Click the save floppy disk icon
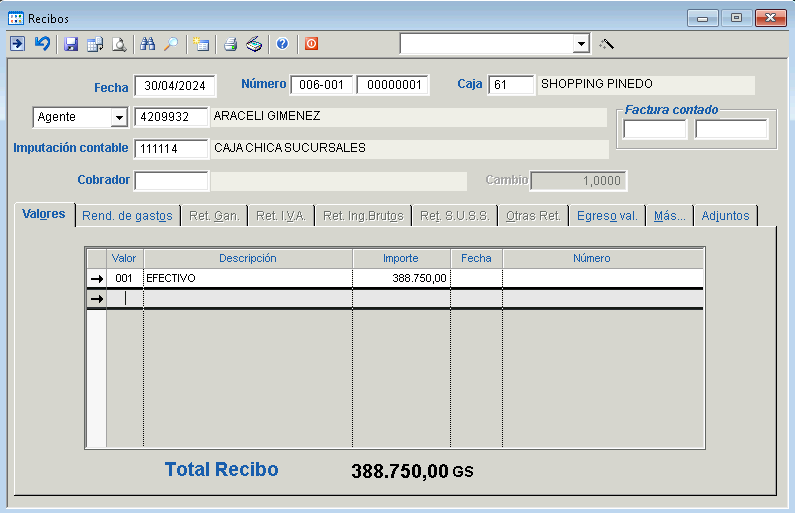Screen dimensions: 795x513 [x=71, y=44]
